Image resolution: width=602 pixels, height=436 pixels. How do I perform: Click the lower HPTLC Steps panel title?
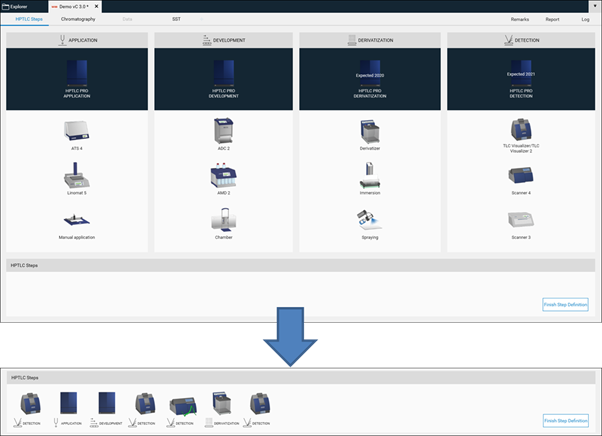point(25,378)
